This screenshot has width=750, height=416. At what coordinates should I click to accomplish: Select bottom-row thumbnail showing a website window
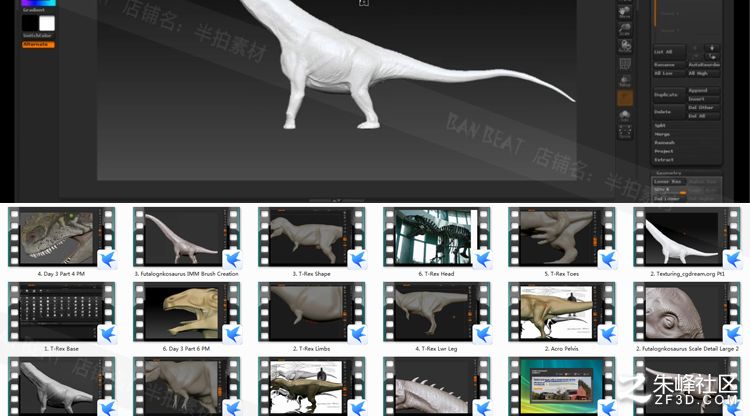[562, 386]
